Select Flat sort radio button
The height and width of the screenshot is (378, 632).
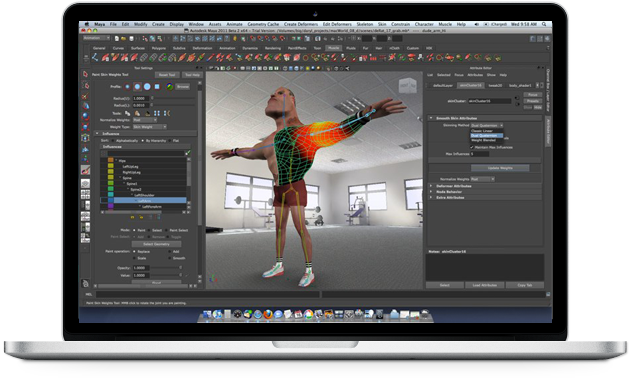click(x=170, y=141)
